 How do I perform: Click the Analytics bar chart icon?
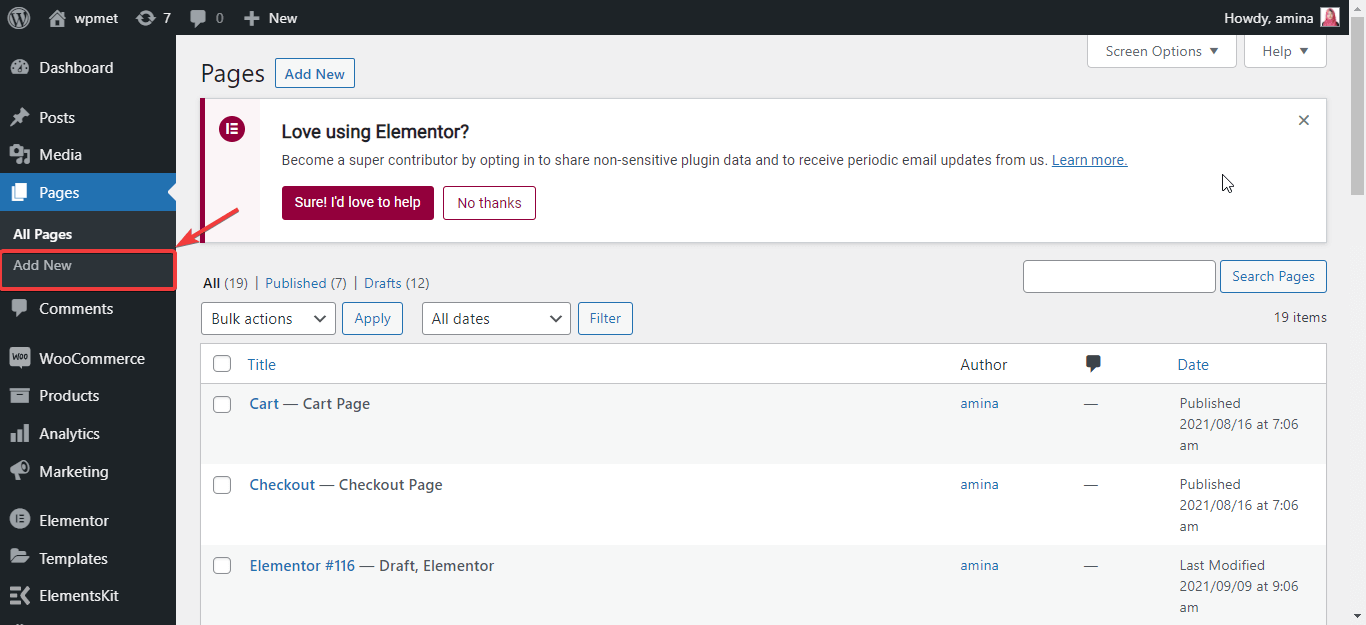pos(19,434)
